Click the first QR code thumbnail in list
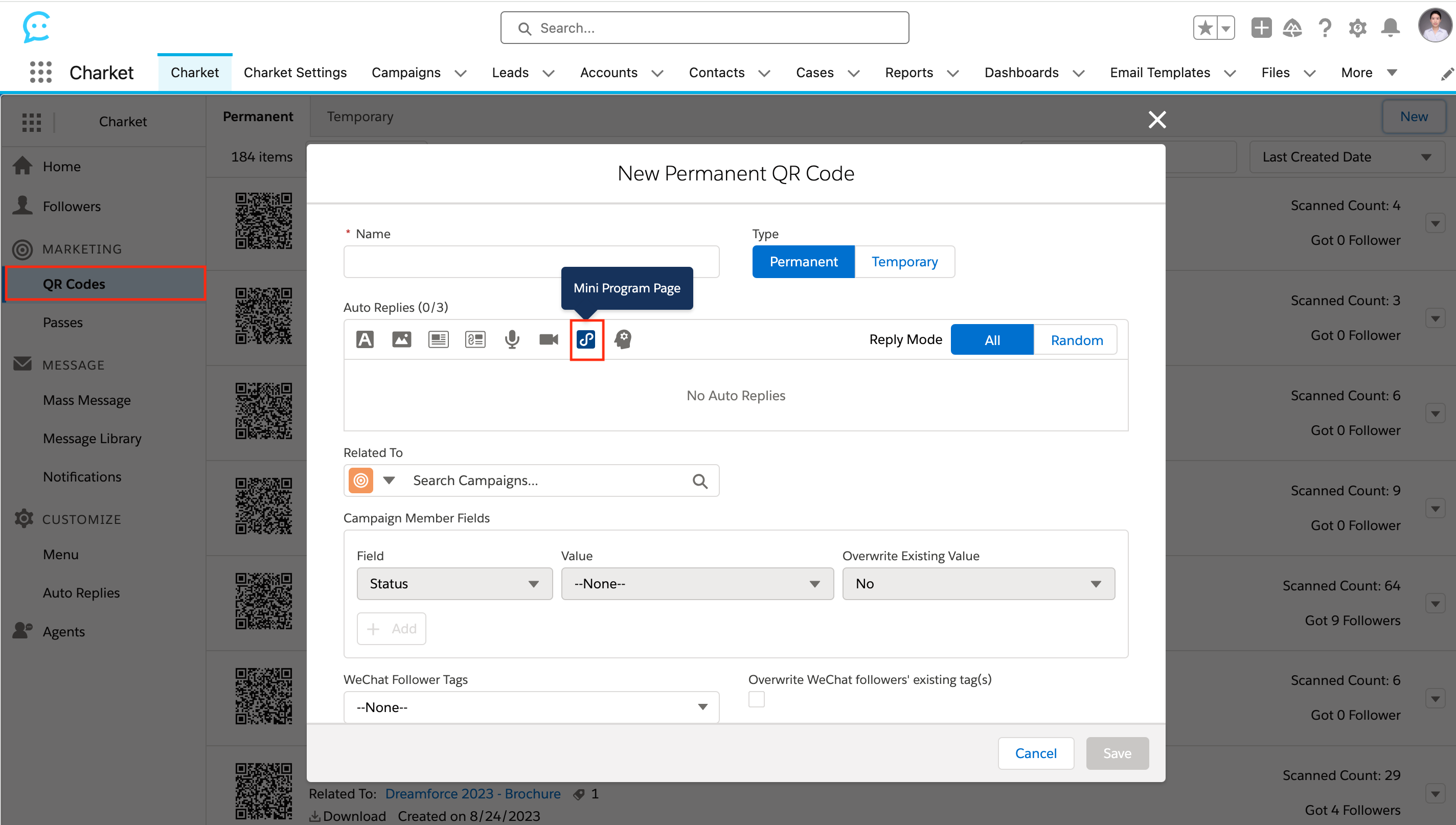This screenshot has width=1456, height=825. pos(263,221)
